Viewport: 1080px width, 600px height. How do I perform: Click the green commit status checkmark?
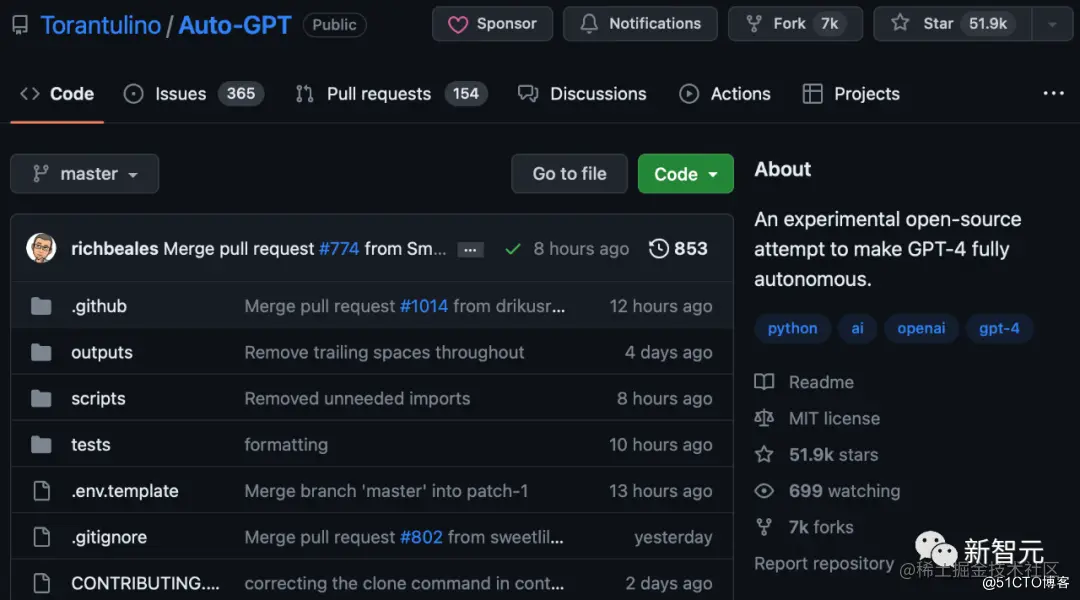point(512,249)
